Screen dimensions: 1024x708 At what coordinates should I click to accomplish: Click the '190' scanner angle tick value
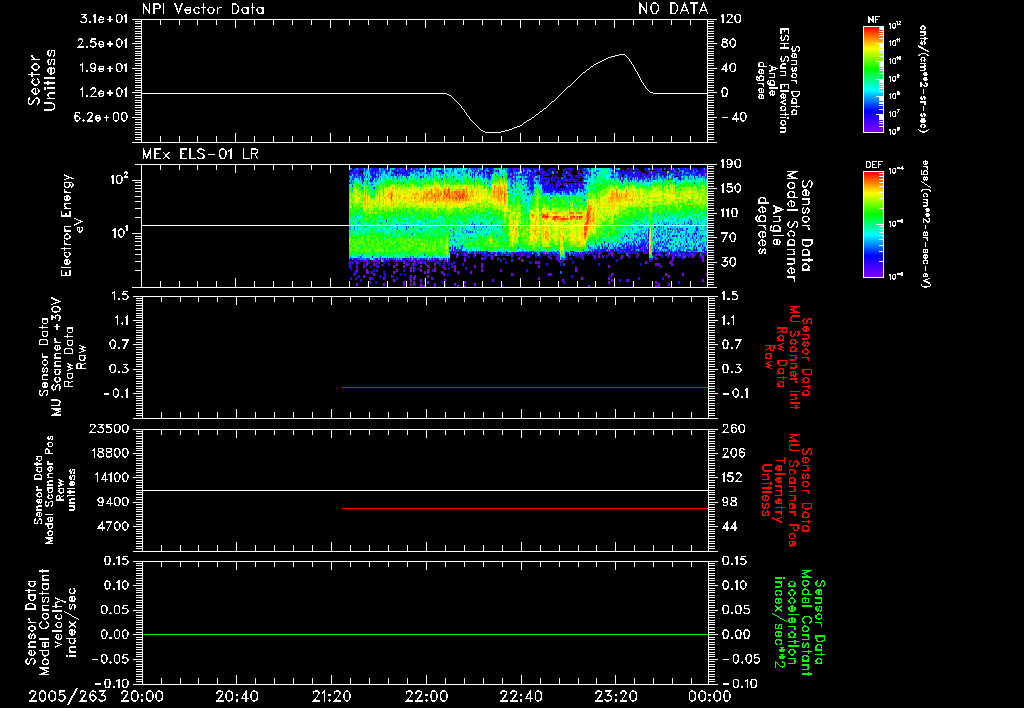coord(731,164)
